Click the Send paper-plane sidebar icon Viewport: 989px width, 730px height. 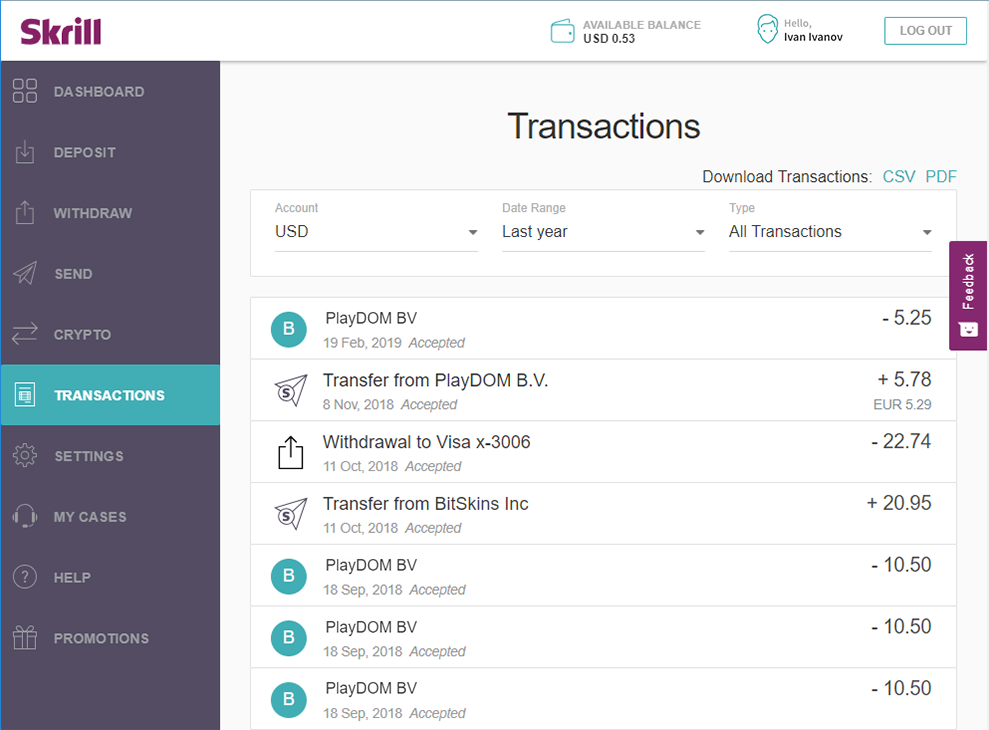point(25,273)
